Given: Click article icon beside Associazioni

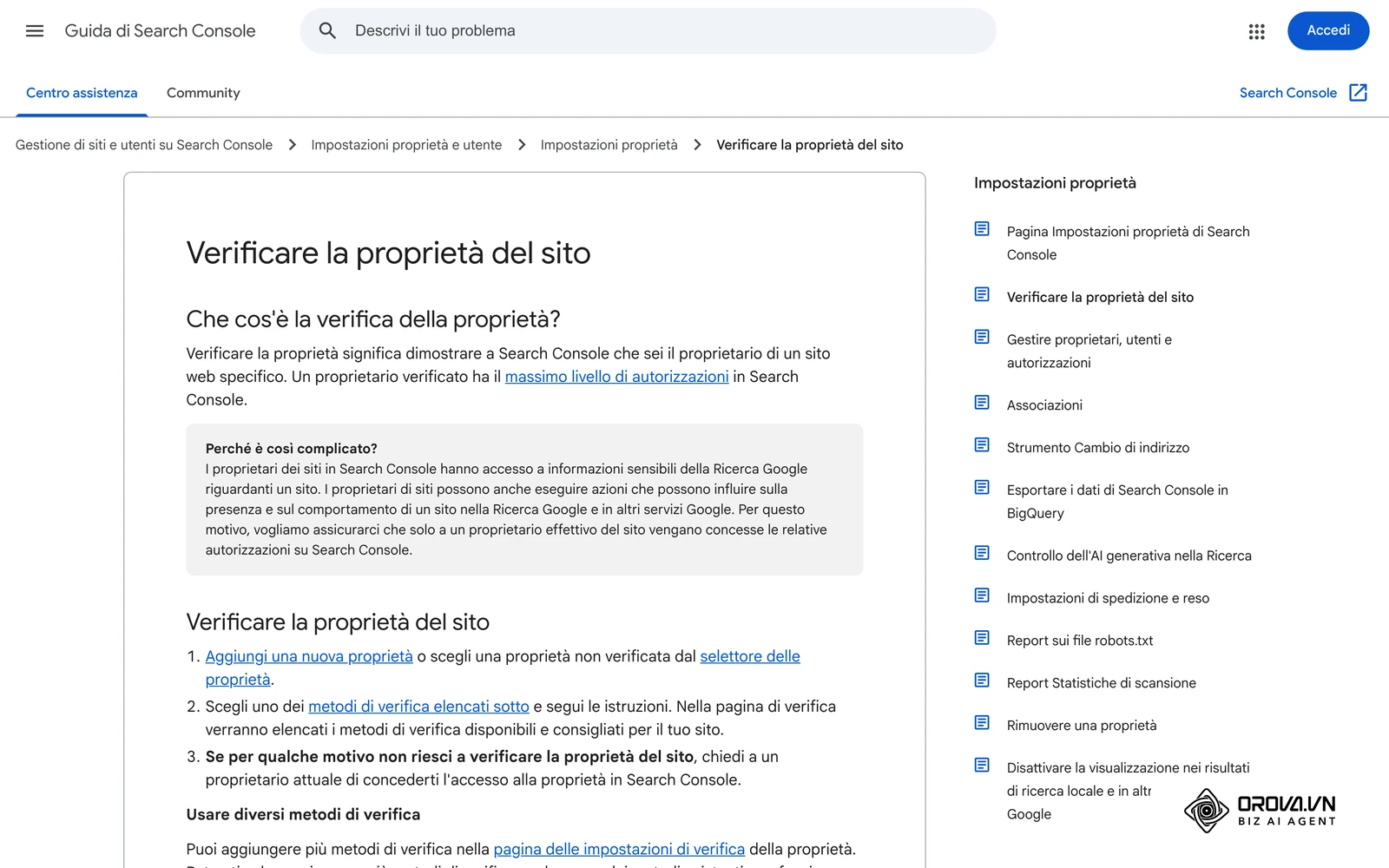Looking at the screenshot, I should [982, 403].
